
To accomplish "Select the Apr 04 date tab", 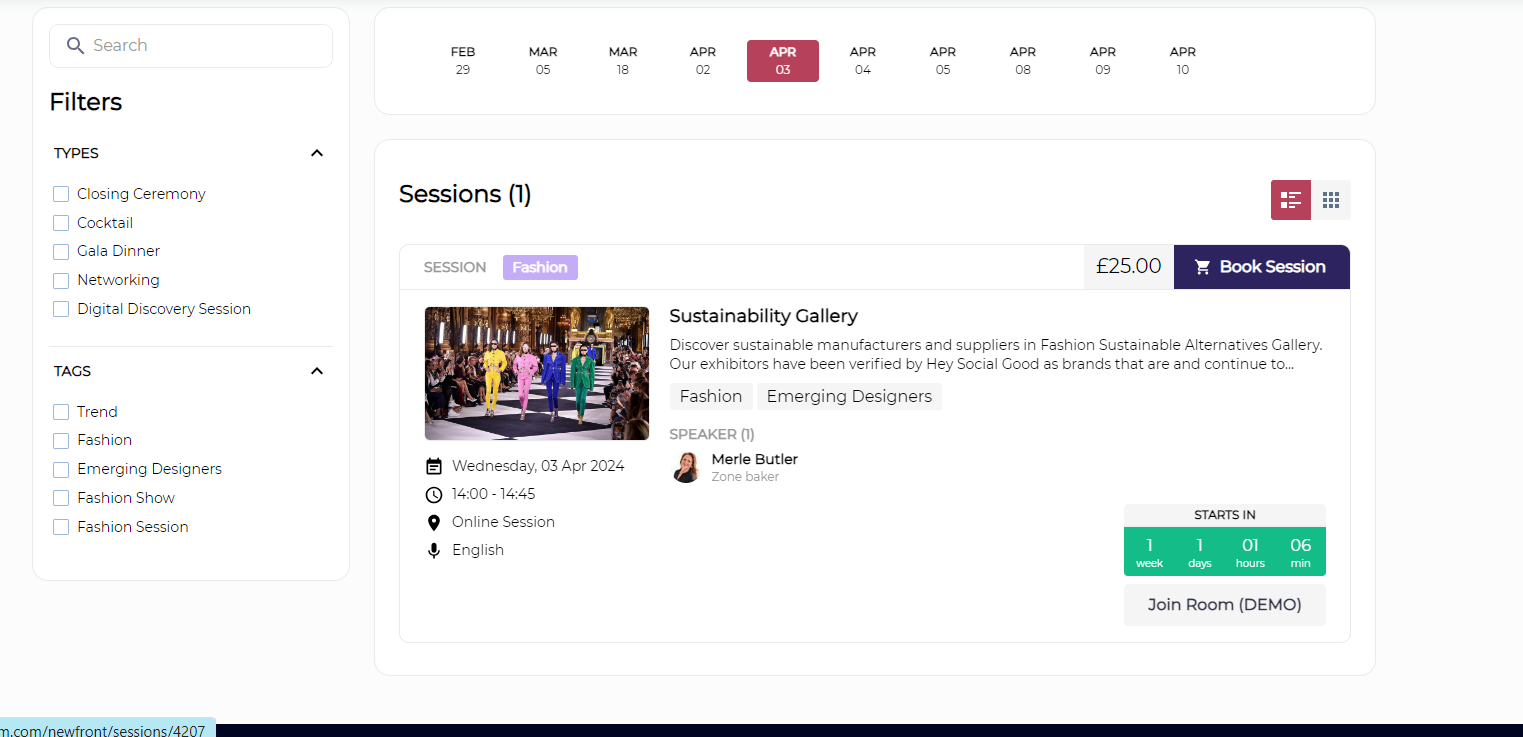I will (862, 61).
